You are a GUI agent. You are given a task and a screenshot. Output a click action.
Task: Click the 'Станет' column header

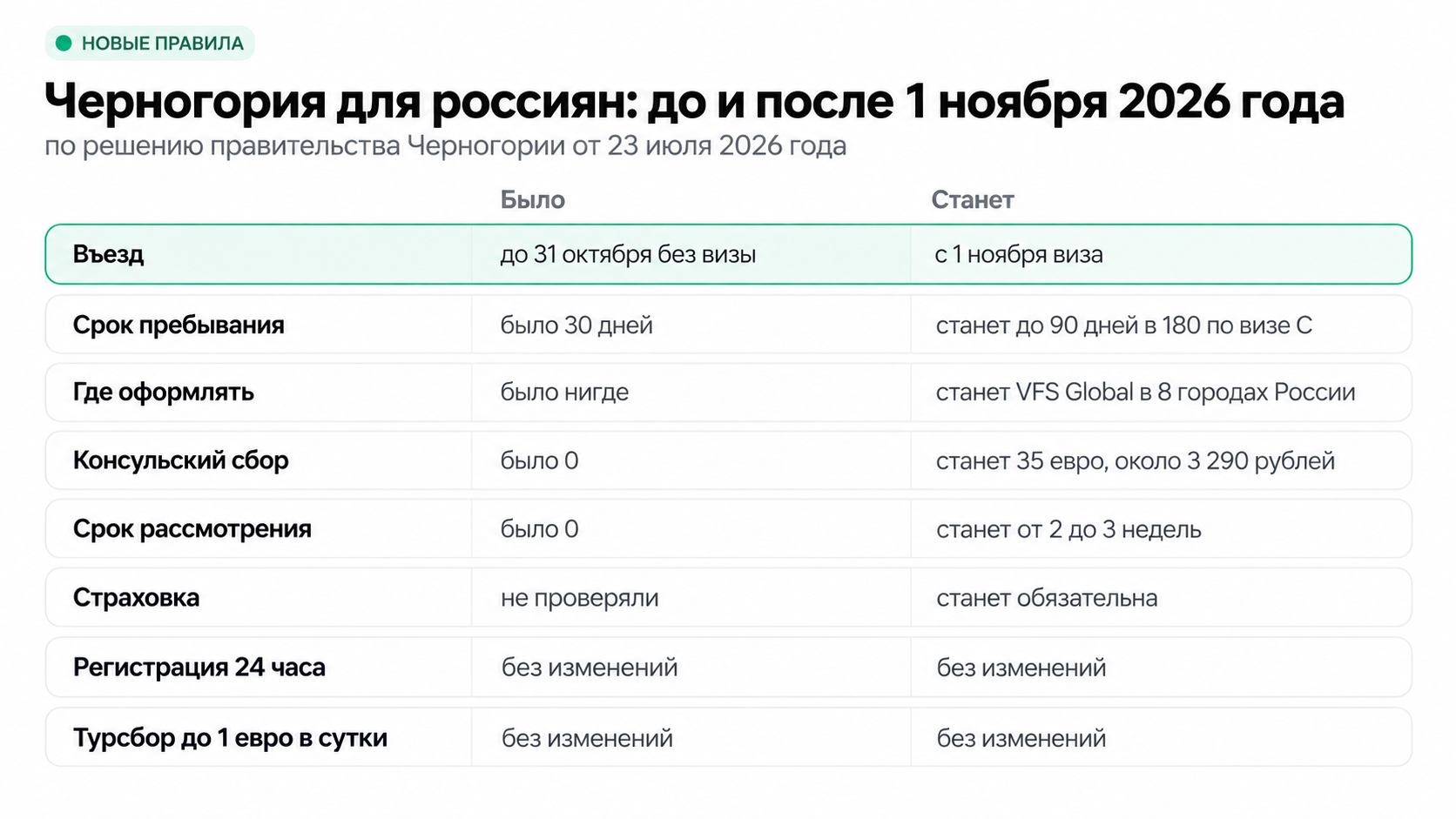[973, 200]
